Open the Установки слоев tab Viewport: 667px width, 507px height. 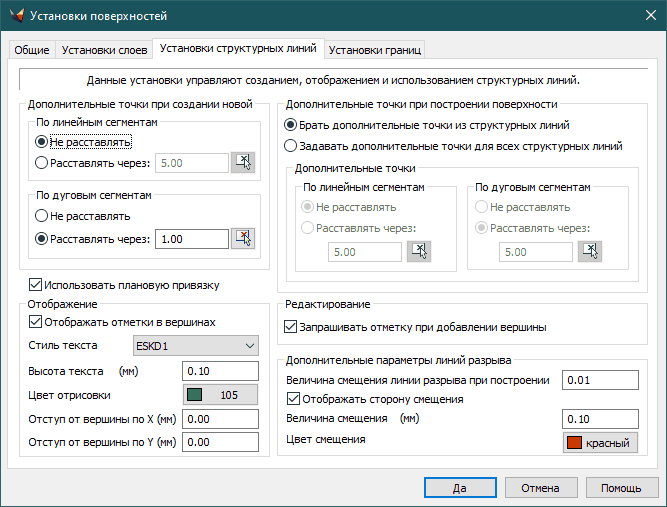pyautogui.click(x=105, y=50)
